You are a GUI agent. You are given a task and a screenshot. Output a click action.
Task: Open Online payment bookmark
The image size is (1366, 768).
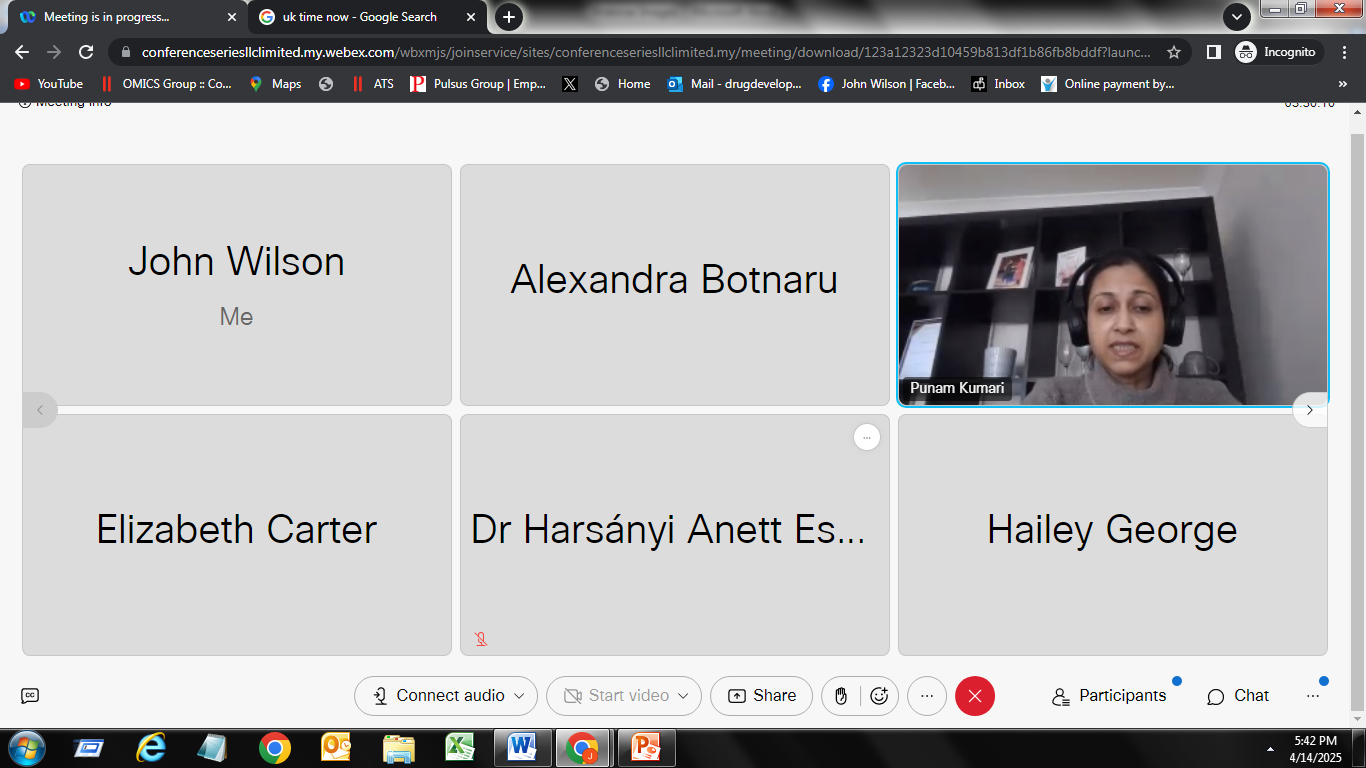pos(1107,84)
